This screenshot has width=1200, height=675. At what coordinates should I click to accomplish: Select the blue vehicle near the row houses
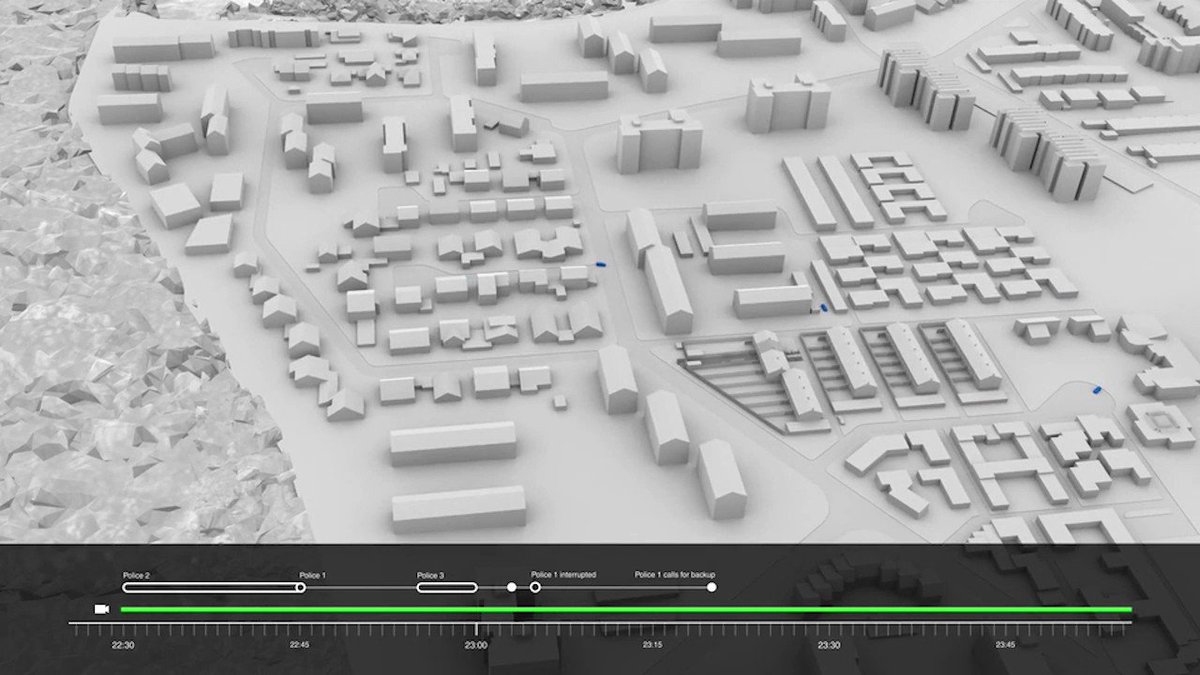pyautogui.click(x=601, y=263)
